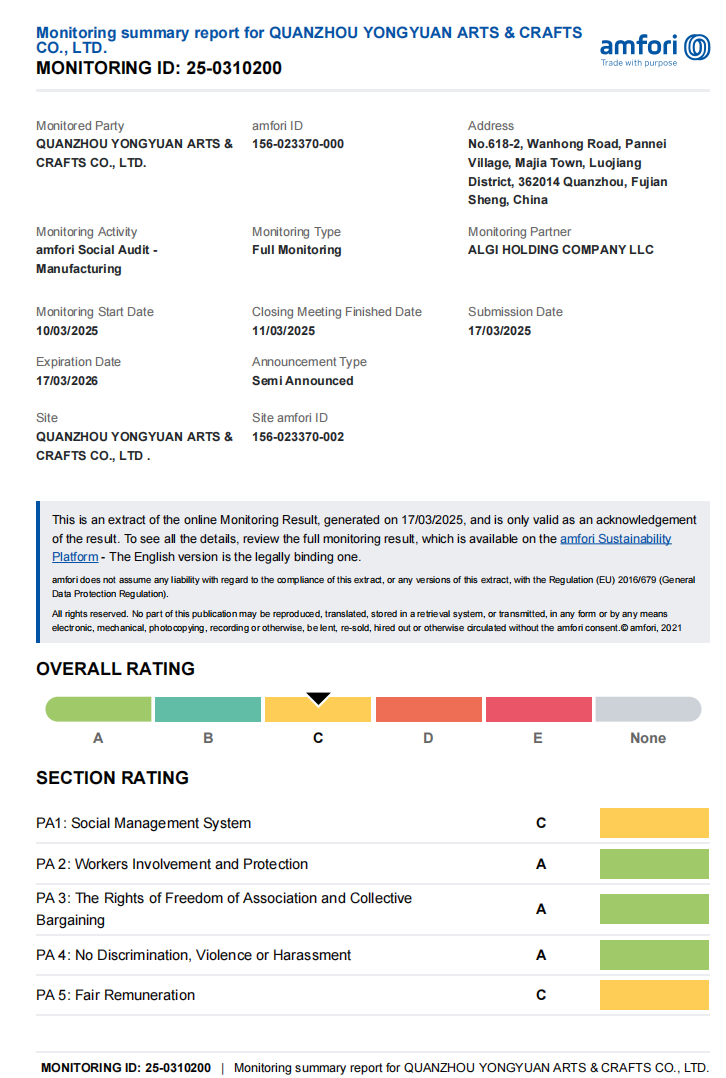Click the 'Monitoring Partner' field label
The width and height of the screenshot is (726, 1078).
pyautogui.click(x=519, y=232)
